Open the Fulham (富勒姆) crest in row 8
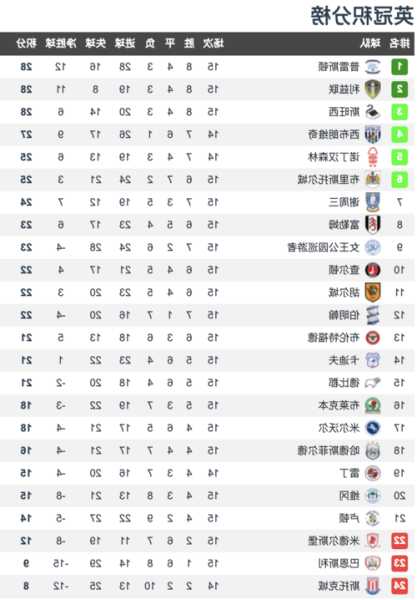Image resolution: width=417 pixels, height=600 pixels. point(372,225)
